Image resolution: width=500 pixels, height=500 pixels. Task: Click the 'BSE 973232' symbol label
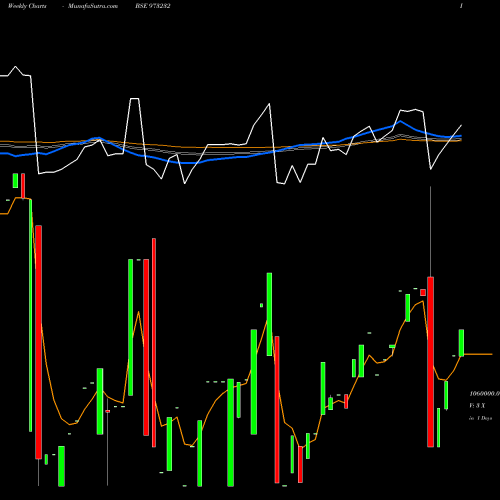[x=153, y=6]
